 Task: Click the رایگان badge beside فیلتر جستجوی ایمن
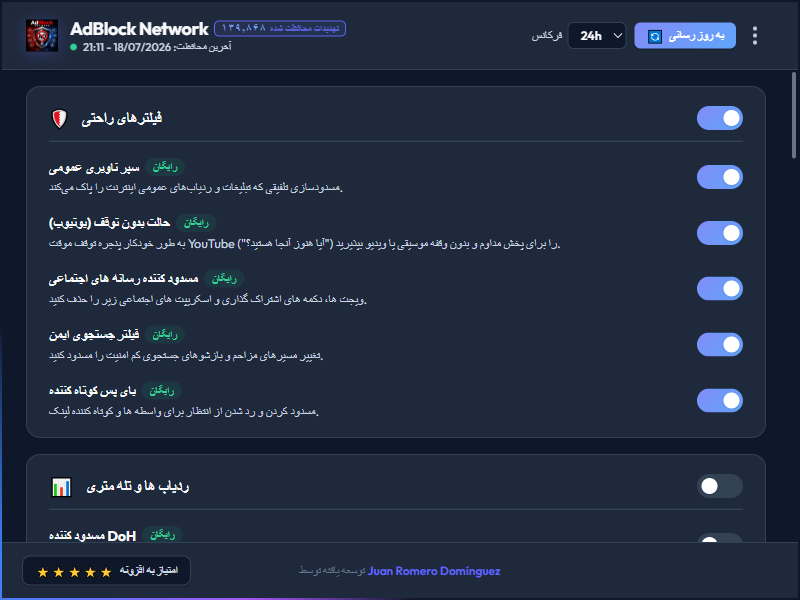coord(165,335)
